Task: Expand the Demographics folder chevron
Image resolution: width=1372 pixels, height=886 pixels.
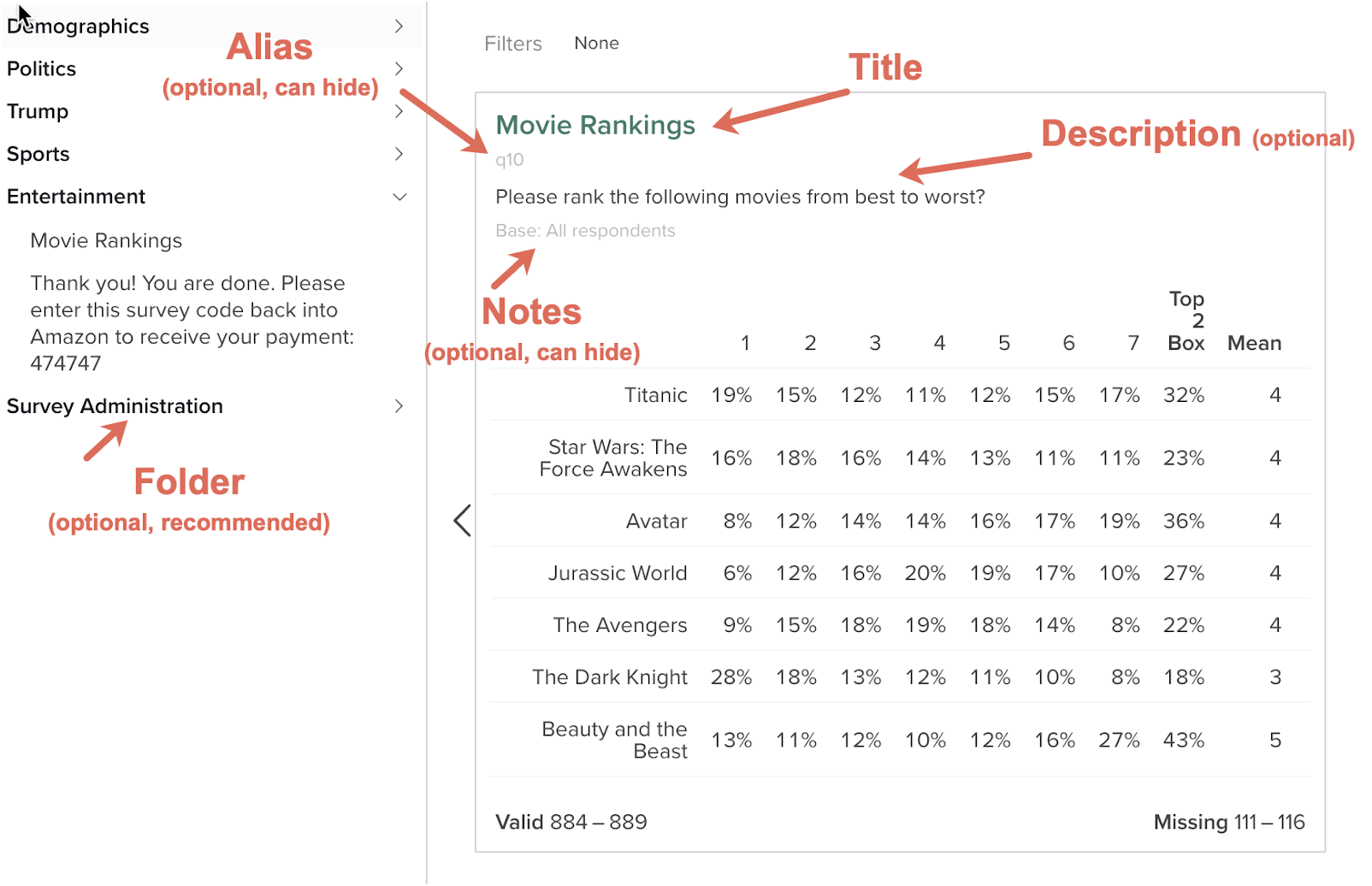Action: pos(399,27)
